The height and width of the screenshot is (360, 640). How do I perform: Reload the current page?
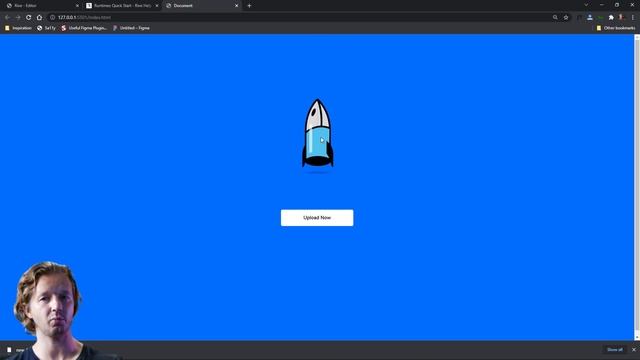[x=29, y=18]
